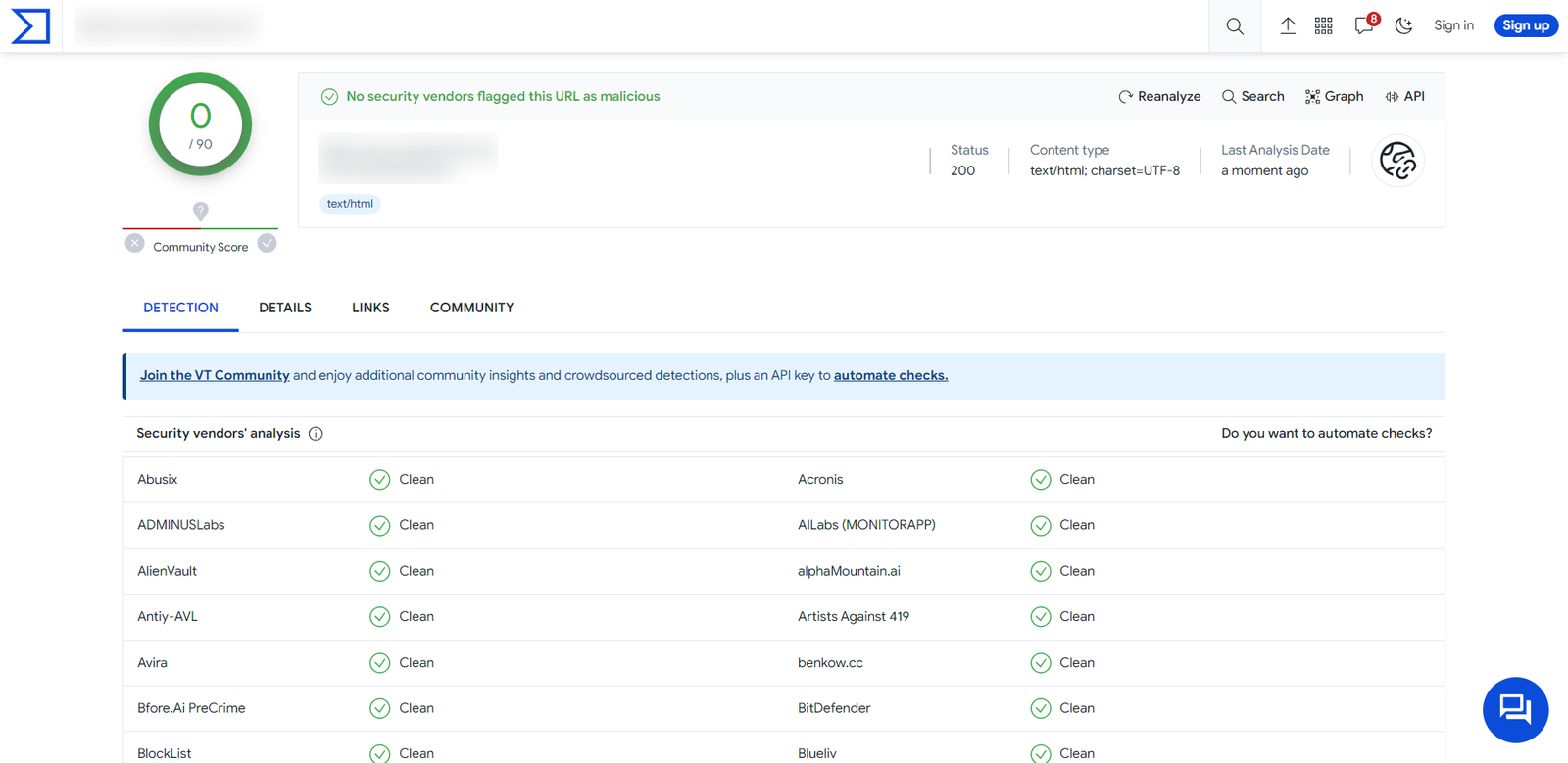The width and height of the screenshot is (1568, 763).
Task: Click Do you want to automate checks?
Action: (1326, 433)
